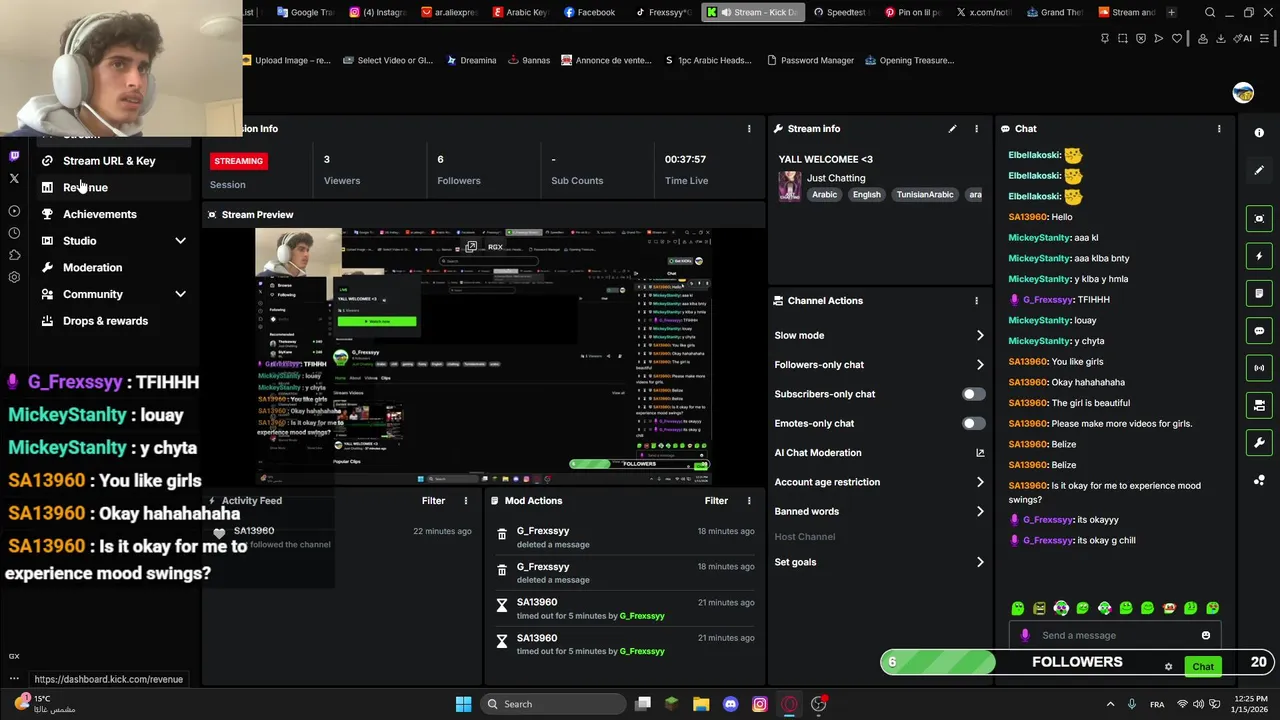Open Session Info three-dot menu
The image size is (1280, 720).
pos(749,129)
